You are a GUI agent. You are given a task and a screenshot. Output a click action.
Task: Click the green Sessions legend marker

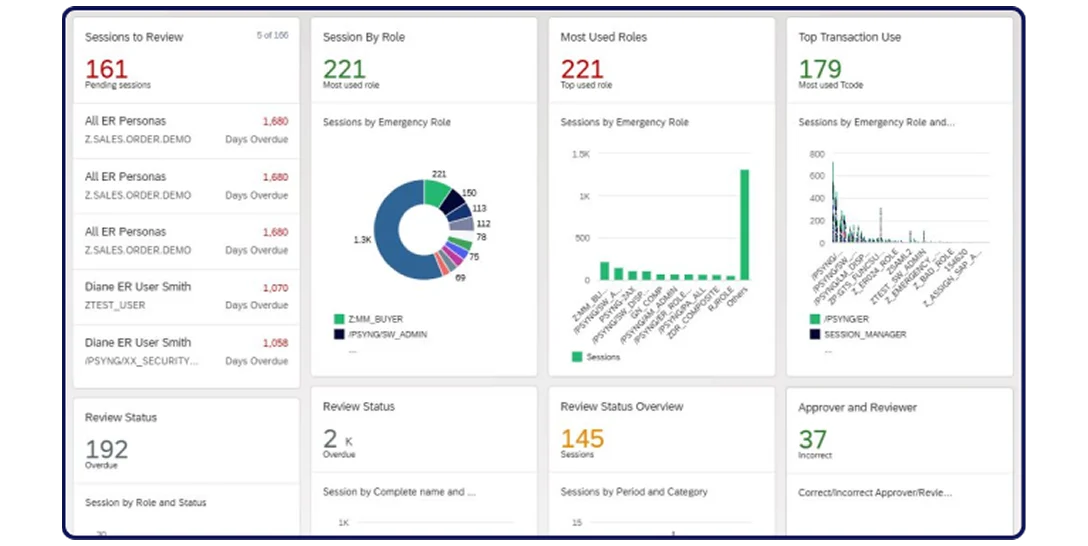577,356
